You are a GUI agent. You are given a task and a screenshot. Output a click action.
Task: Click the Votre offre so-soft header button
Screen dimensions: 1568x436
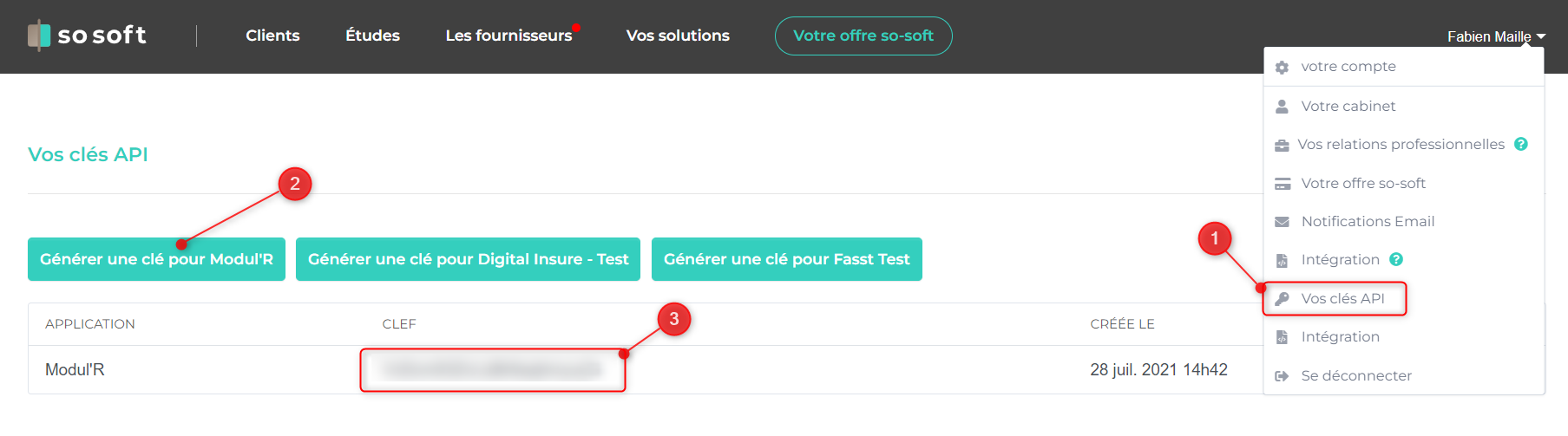coord(863,36)
